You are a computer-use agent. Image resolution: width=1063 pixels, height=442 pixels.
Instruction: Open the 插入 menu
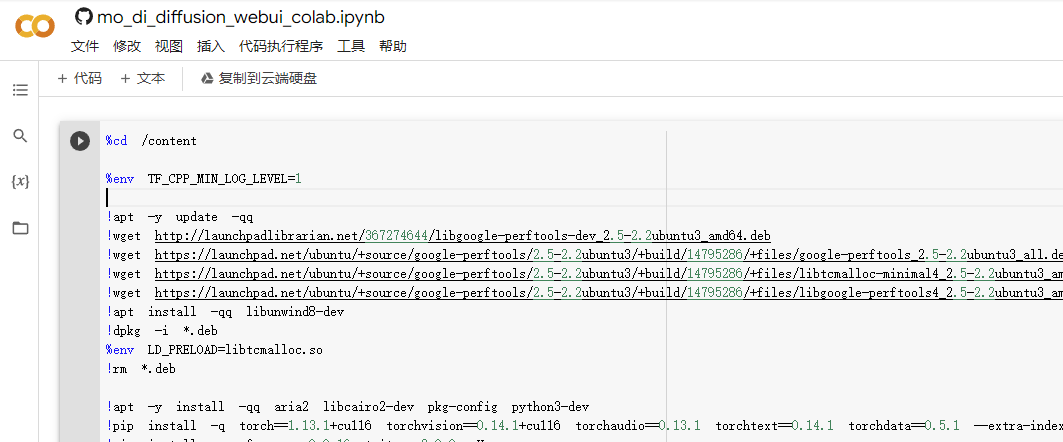tap(211, 46)
